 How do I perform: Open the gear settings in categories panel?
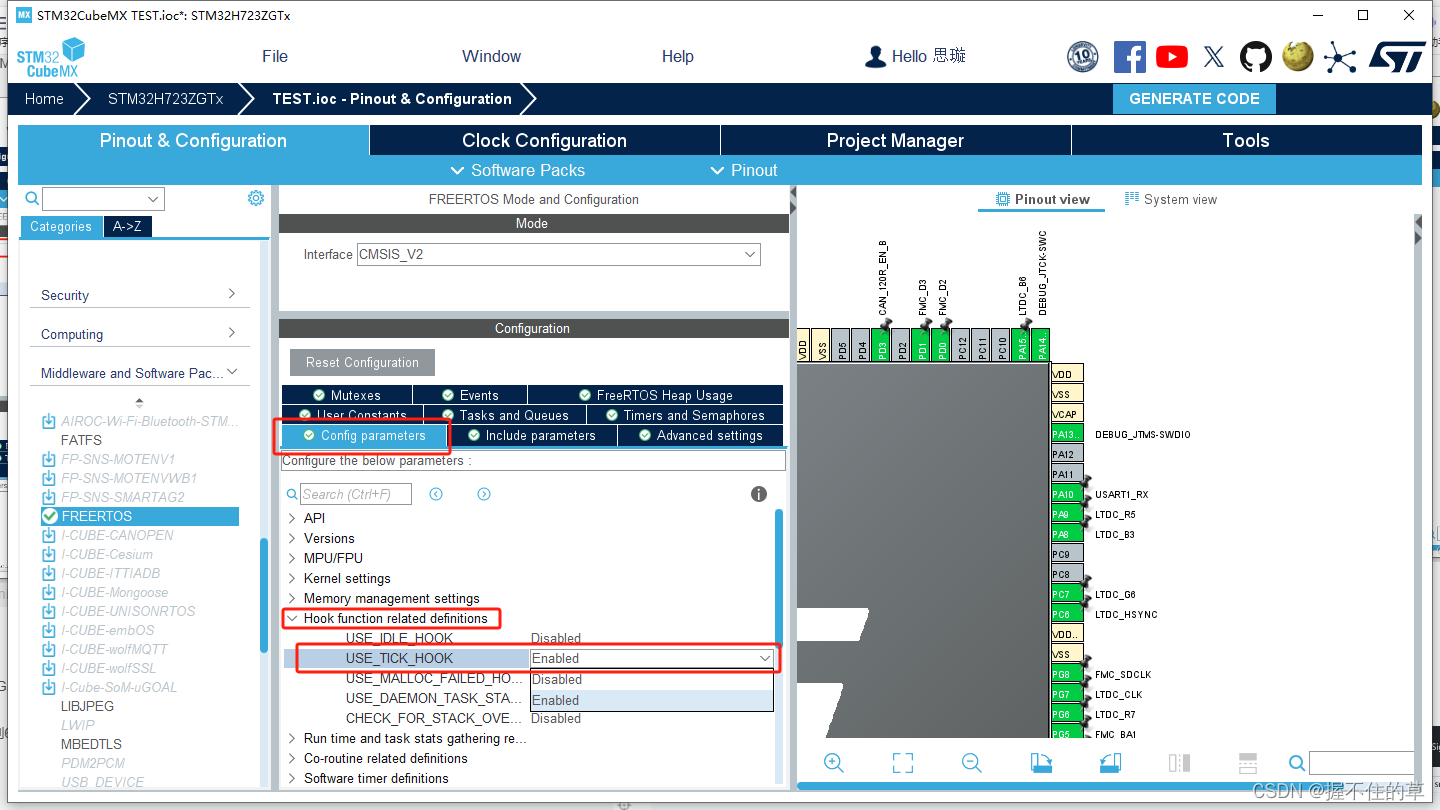pyautogui.click(x=256, y=198)
